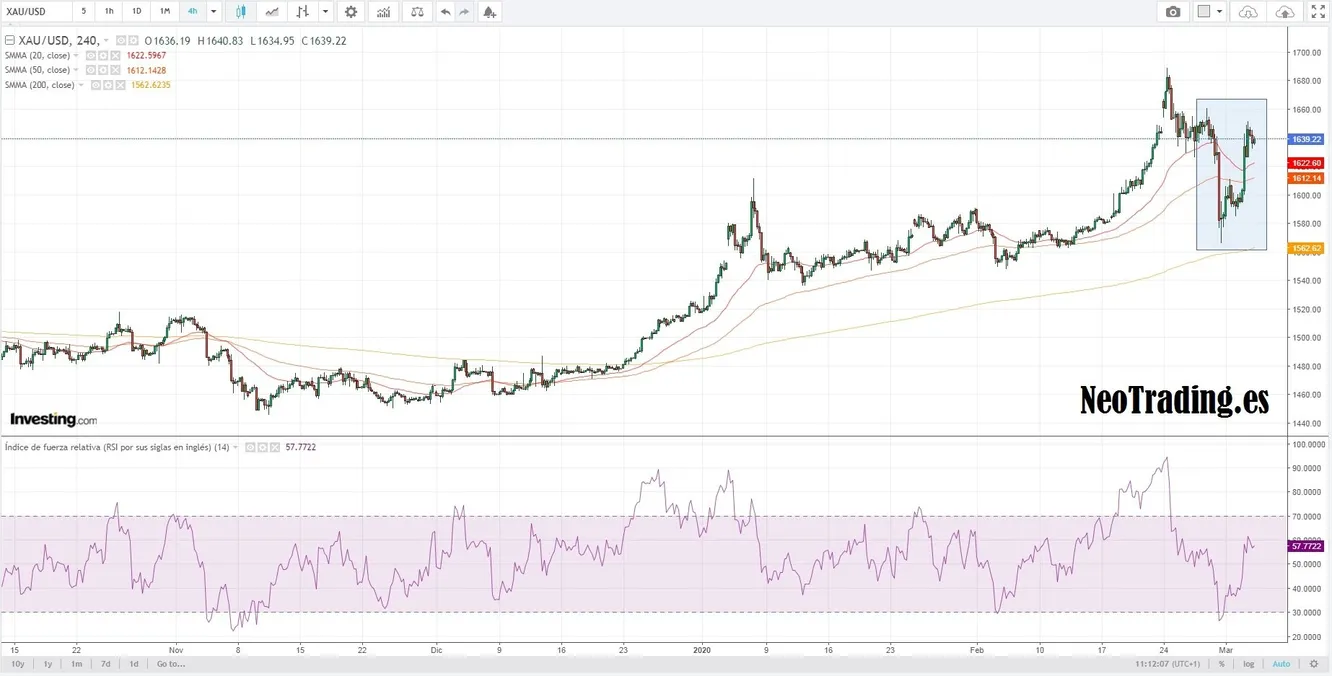This screenshot has width=1332, height=676.
Task: Open the indicators panel
Action: click(x=383, y=12)
